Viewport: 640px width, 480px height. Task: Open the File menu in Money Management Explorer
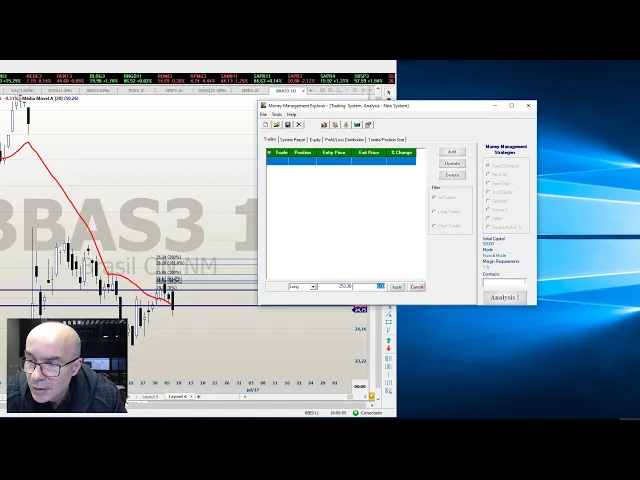pos(263,115)
